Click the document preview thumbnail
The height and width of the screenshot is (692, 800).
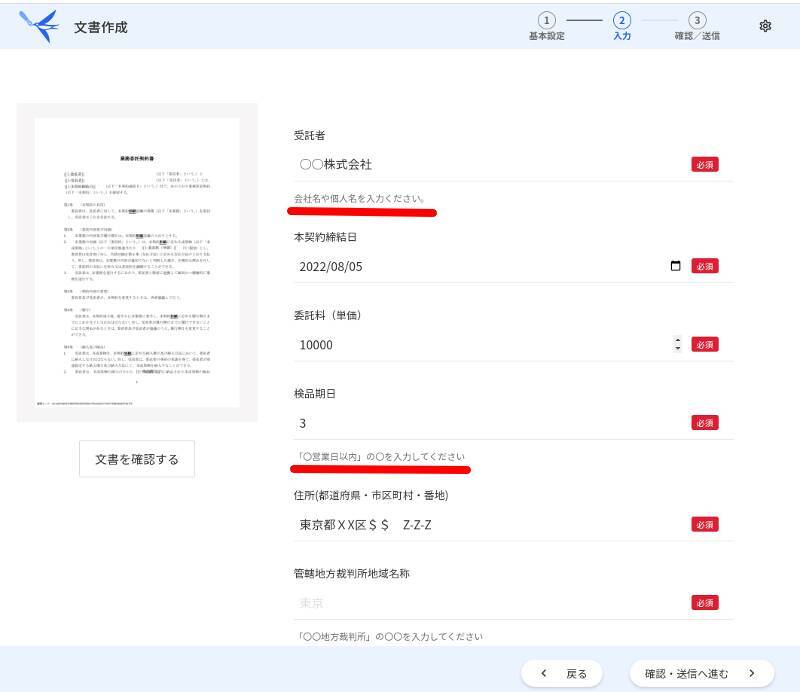(137, 262)
